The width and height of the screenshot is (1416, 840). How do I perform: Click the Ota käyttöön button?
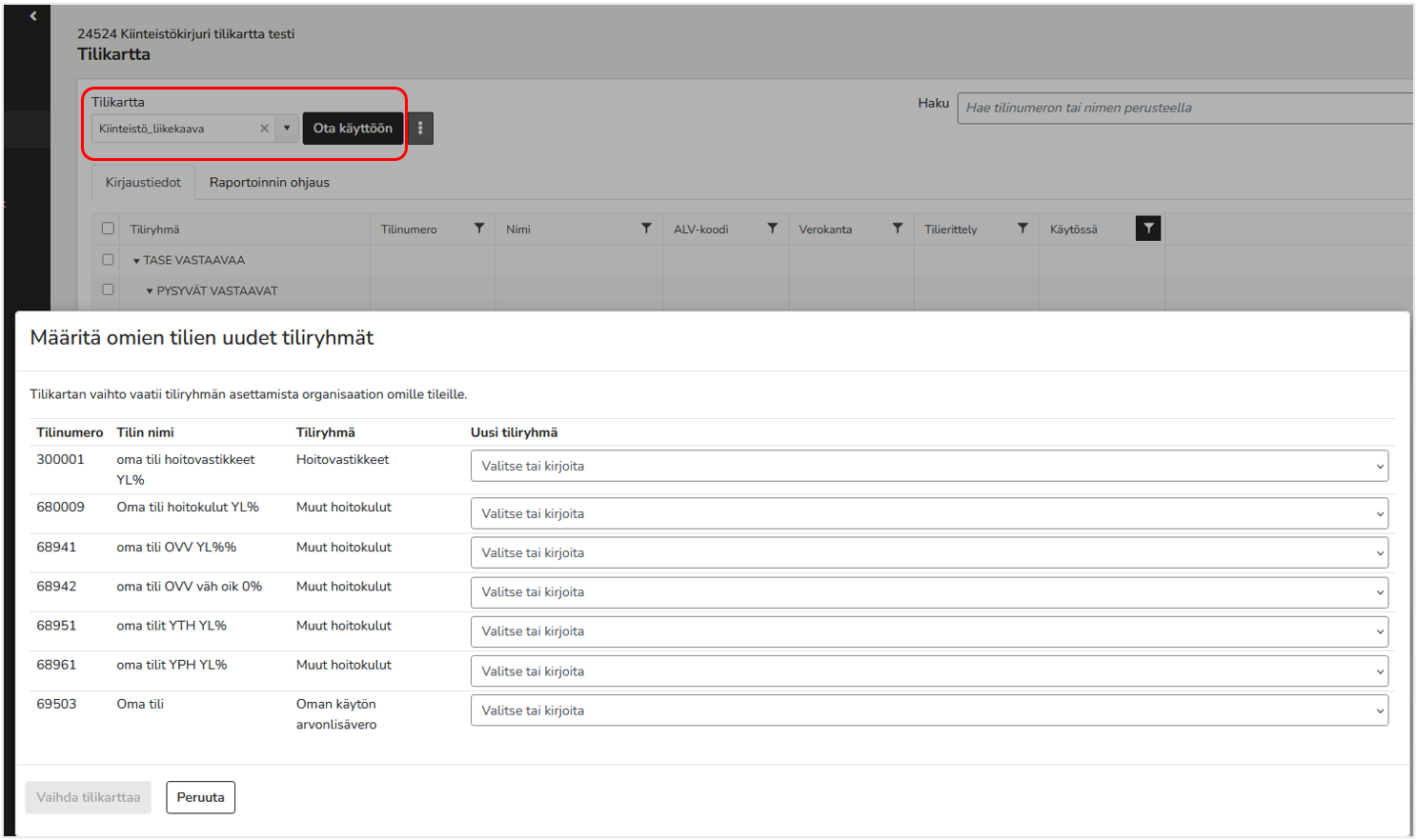click(x=353, y=129)
